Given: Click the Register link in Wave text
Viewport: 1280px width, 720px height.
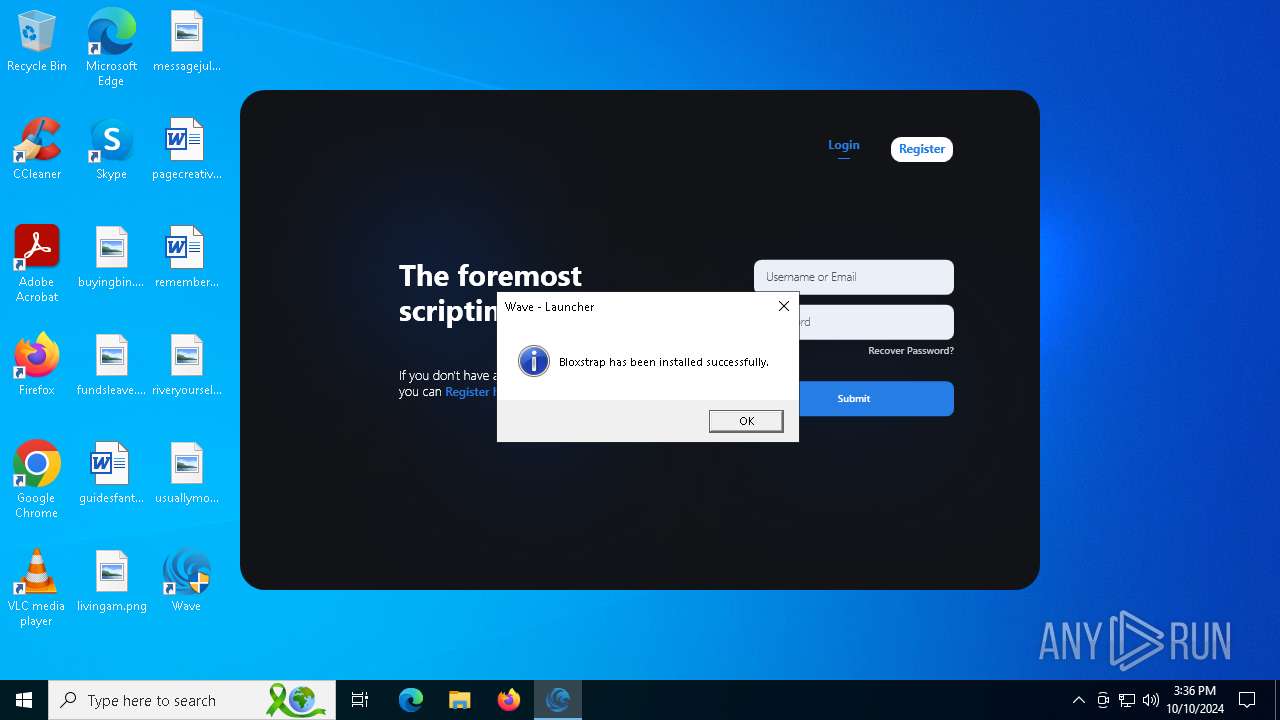Looking at the screenshot, I should coord(470,392).
